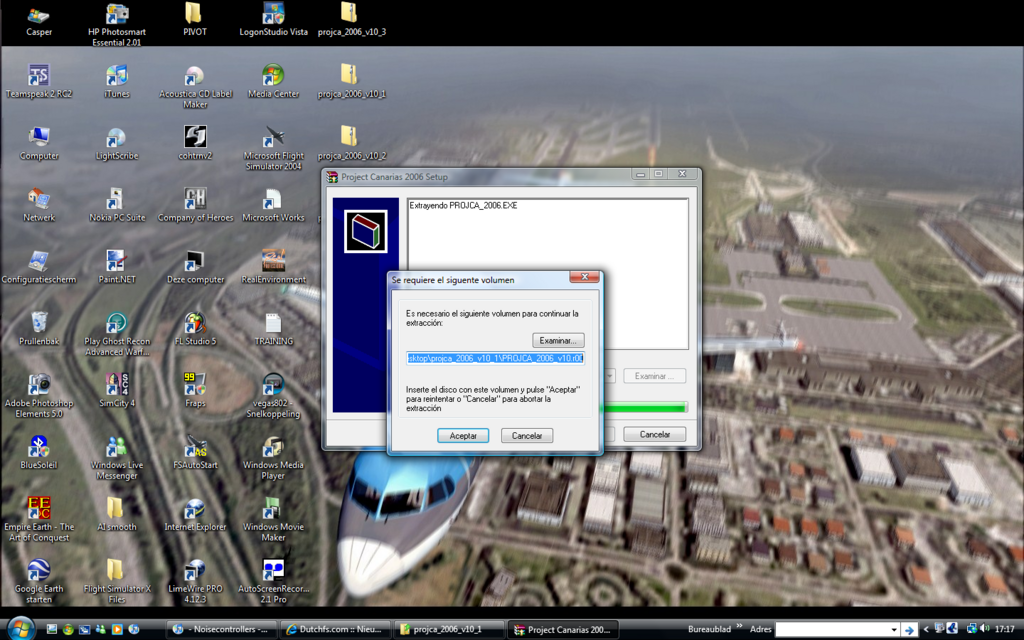Launch Acoustica CD Label Maker
The image size is (1024, 640).
pyautogui.click(x=195, y=87)
